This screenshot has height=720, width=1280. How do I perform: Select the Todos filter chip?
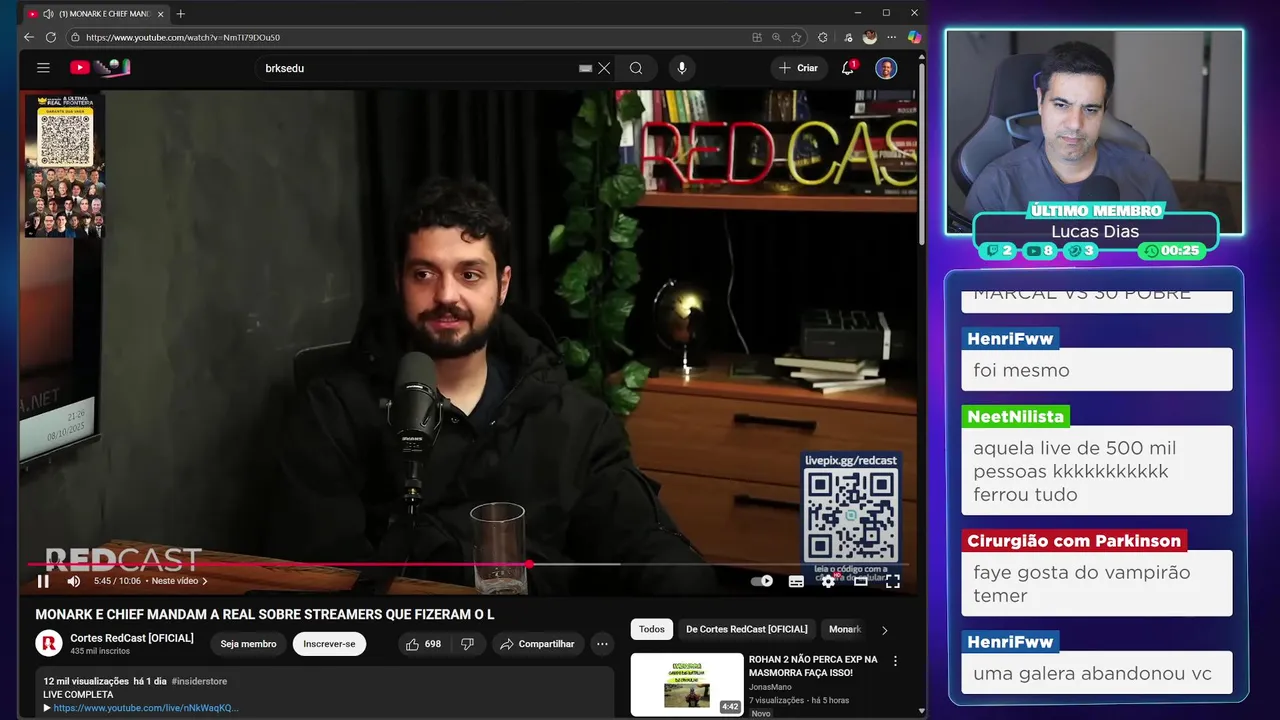point(652,629)
